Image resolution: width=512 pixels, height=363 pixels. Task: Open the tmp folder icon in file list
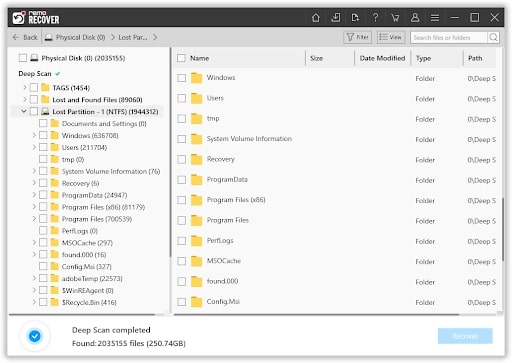(x=197, y=119)
